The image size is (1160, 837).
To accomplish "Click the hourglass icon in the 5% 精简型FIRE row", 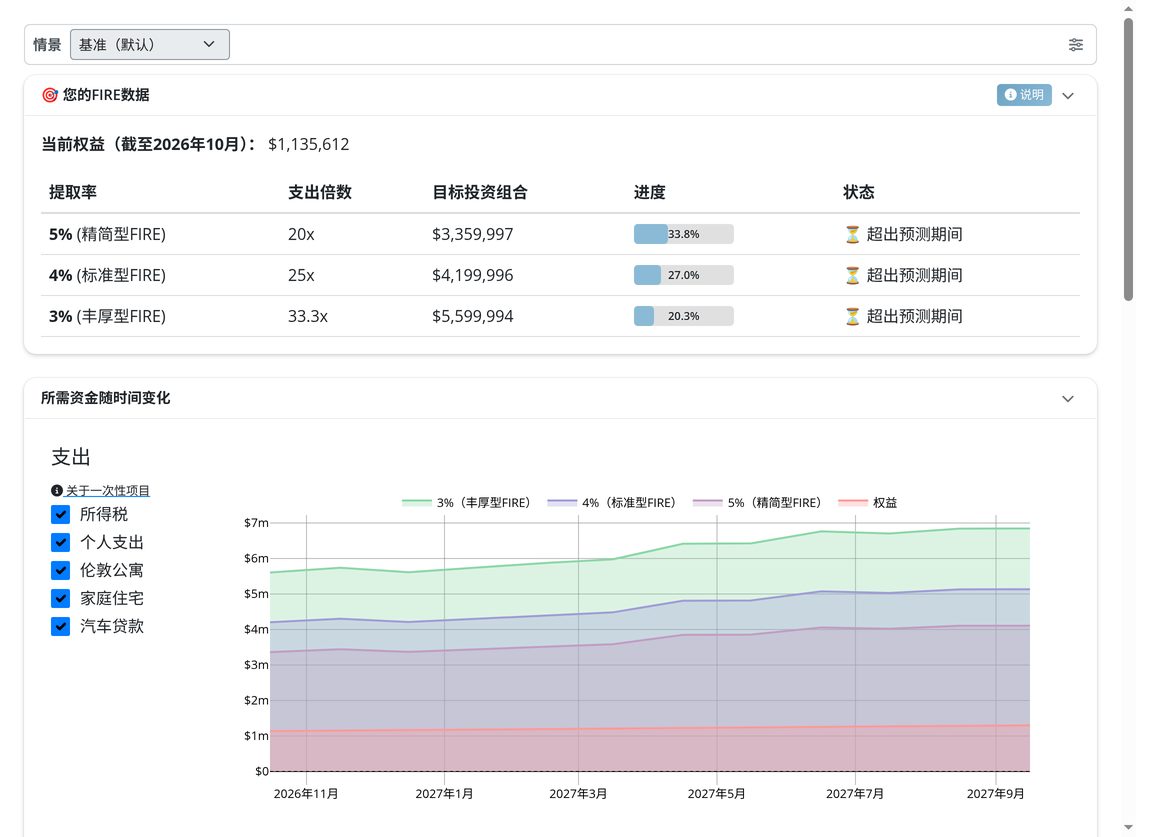I will point(852,235).
